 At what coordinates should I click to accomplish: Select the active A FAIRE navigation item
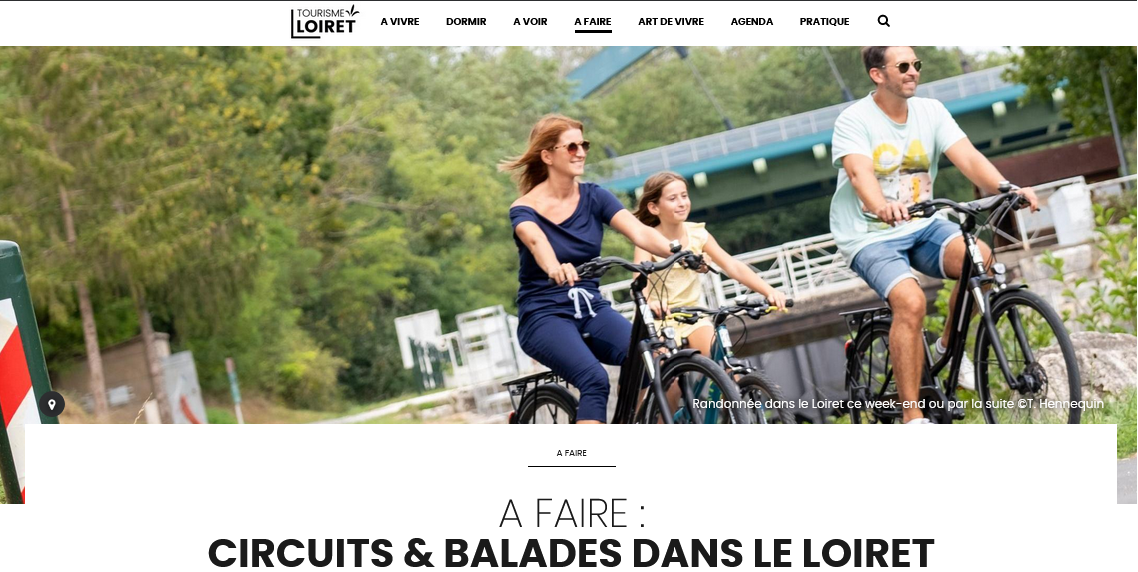pos(593,22)
